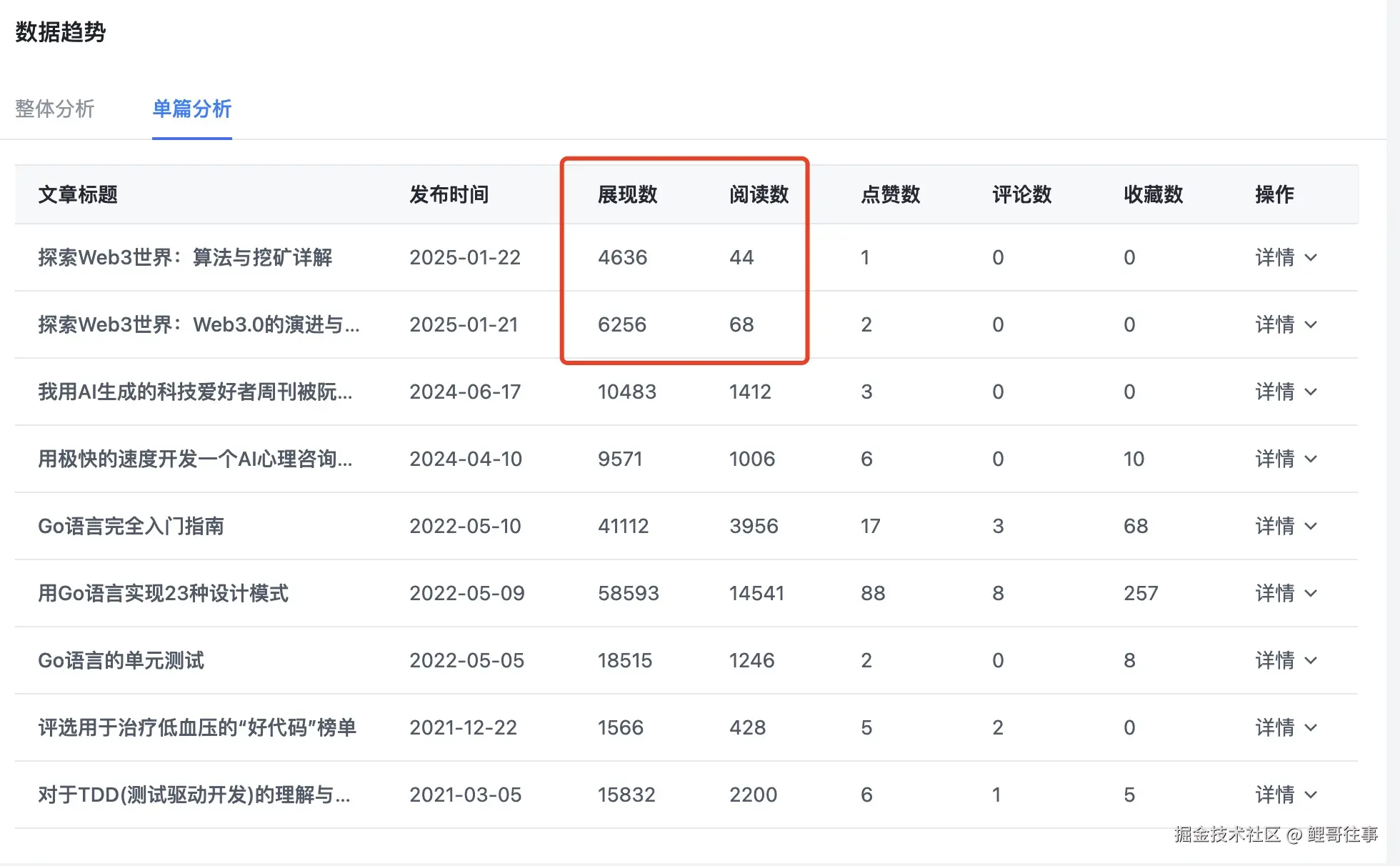The width and height of the screenshot is (1400, 866).
Task: Click the 数据趋势 page title
Action: pos(60,33)
